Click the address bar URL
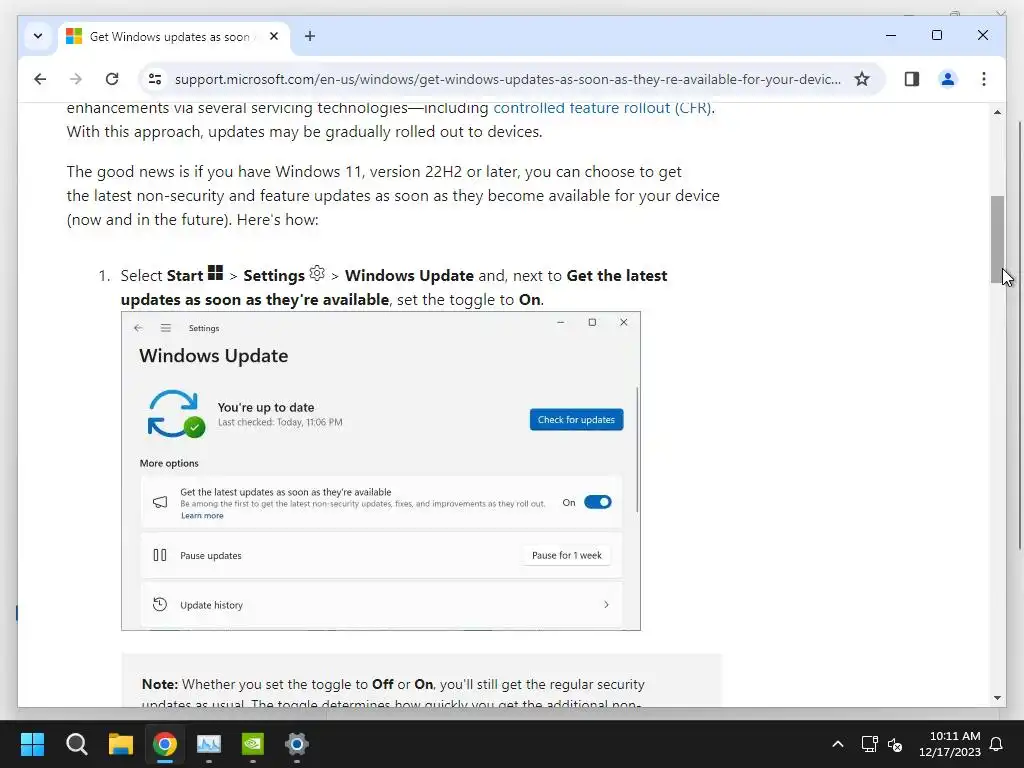The width and height of the screenshot is (1024, 768). tap(507, 79)
